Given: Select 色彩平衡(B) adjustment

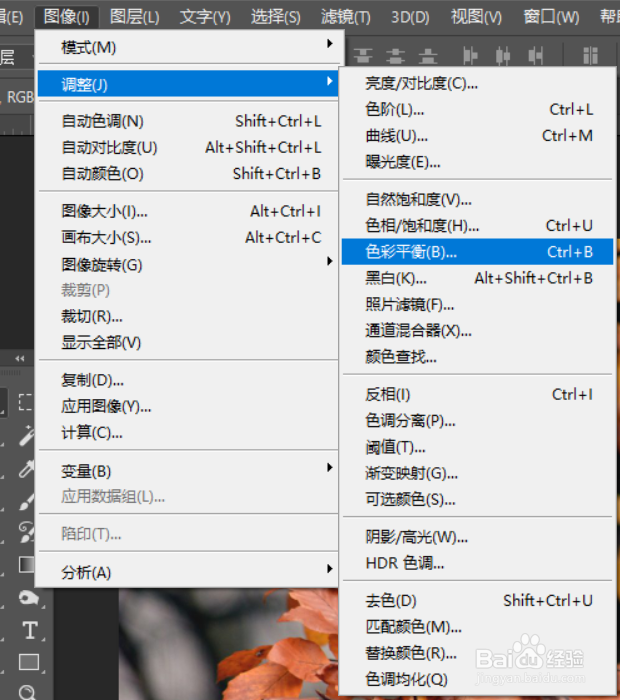Looking at the screenshot, I should pyautogui.click(x=478, y=252).
